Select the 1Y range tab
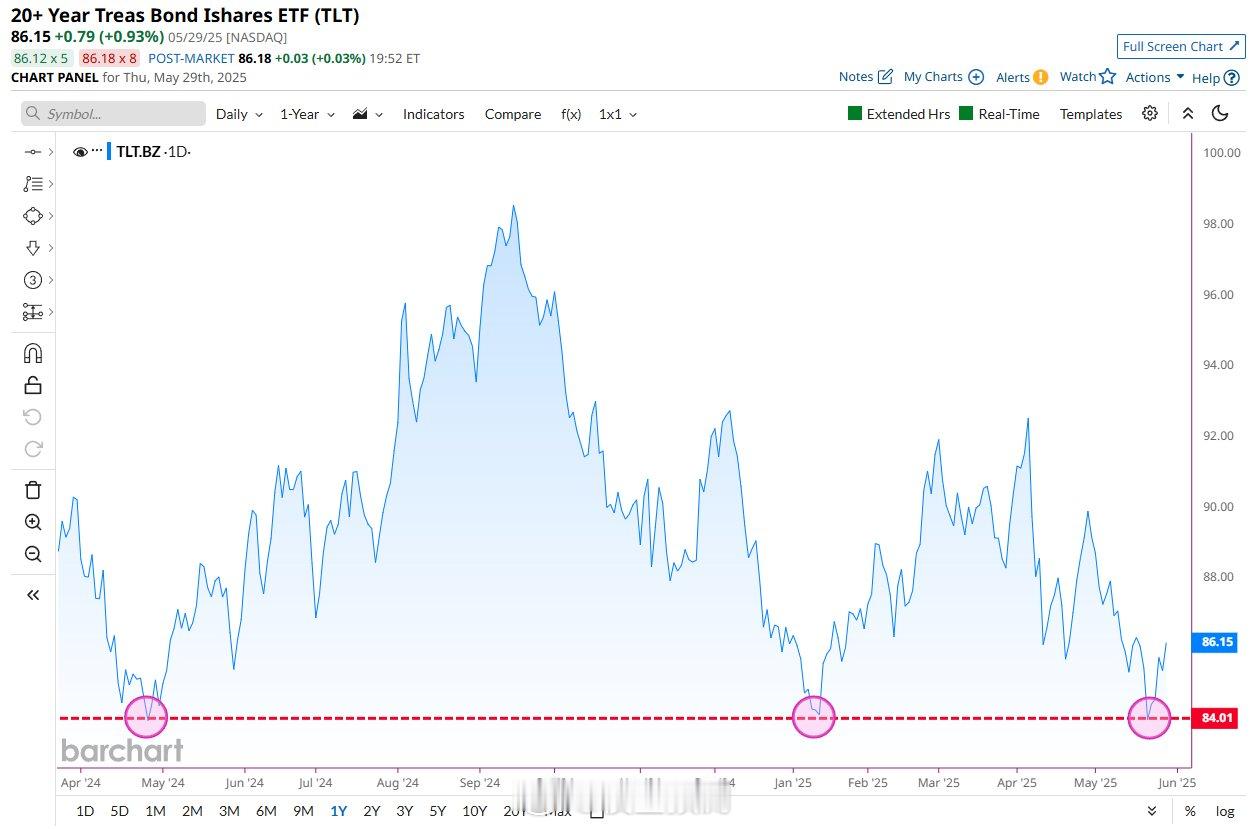This screenshot has height=829, width=1256. (339, 811)
